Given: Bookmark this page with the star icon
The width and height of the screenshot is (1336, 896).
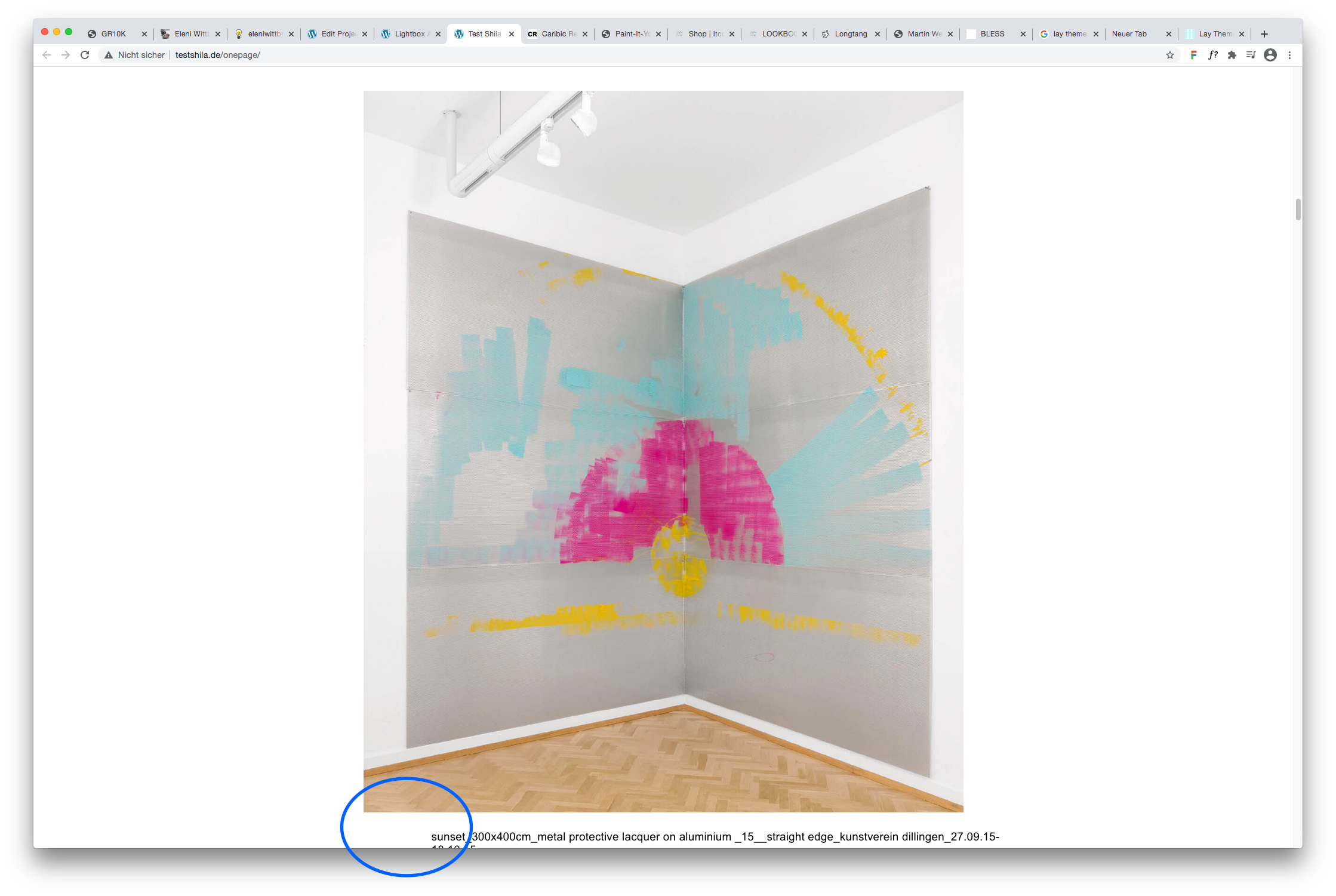Looking at the screenshot, I should point(1170,55).
